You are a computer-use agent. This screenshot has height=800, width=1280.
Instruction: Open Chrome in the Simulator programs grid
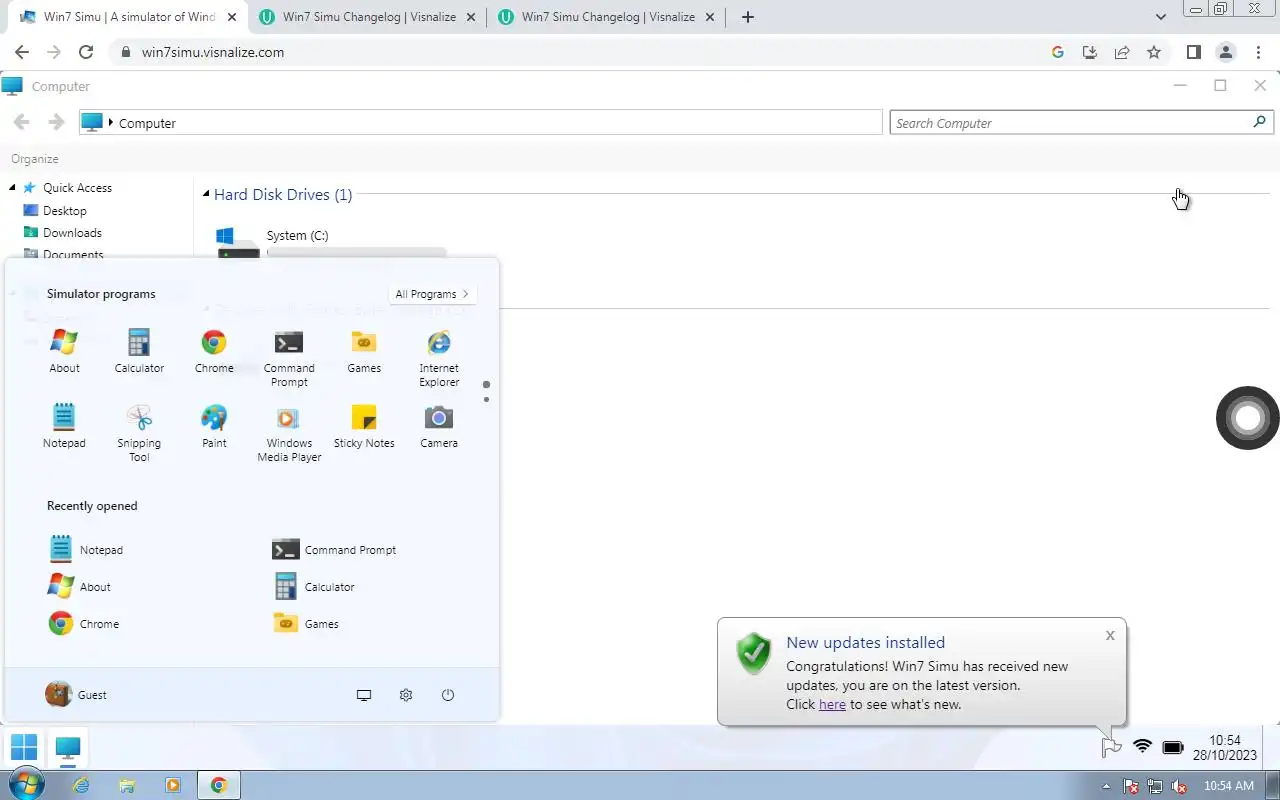point(214,352)
